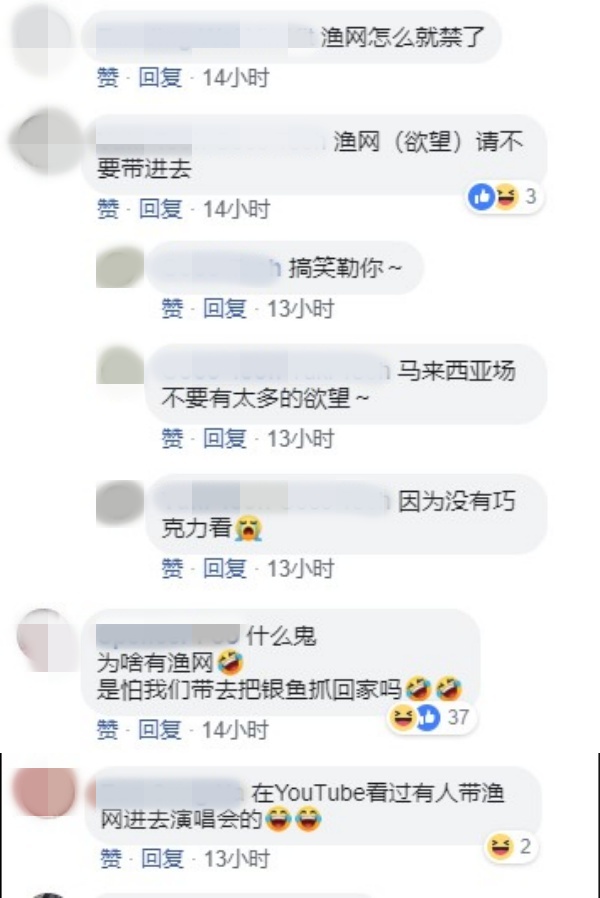The image size is (600, 898).
Task: Like the 渔网（欲望）请不要带进去 comment
Action: click(x=108, y=209)
